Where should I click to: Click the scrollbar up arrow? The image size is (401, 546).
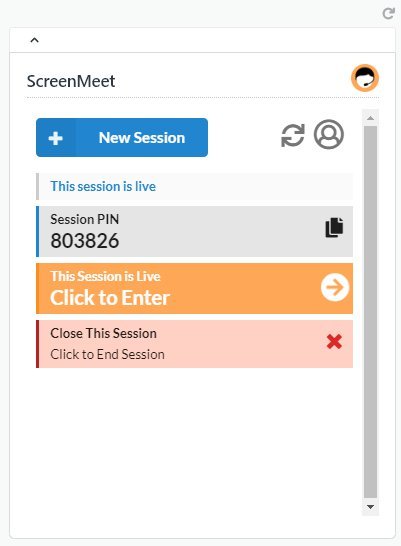pos(370,118)
